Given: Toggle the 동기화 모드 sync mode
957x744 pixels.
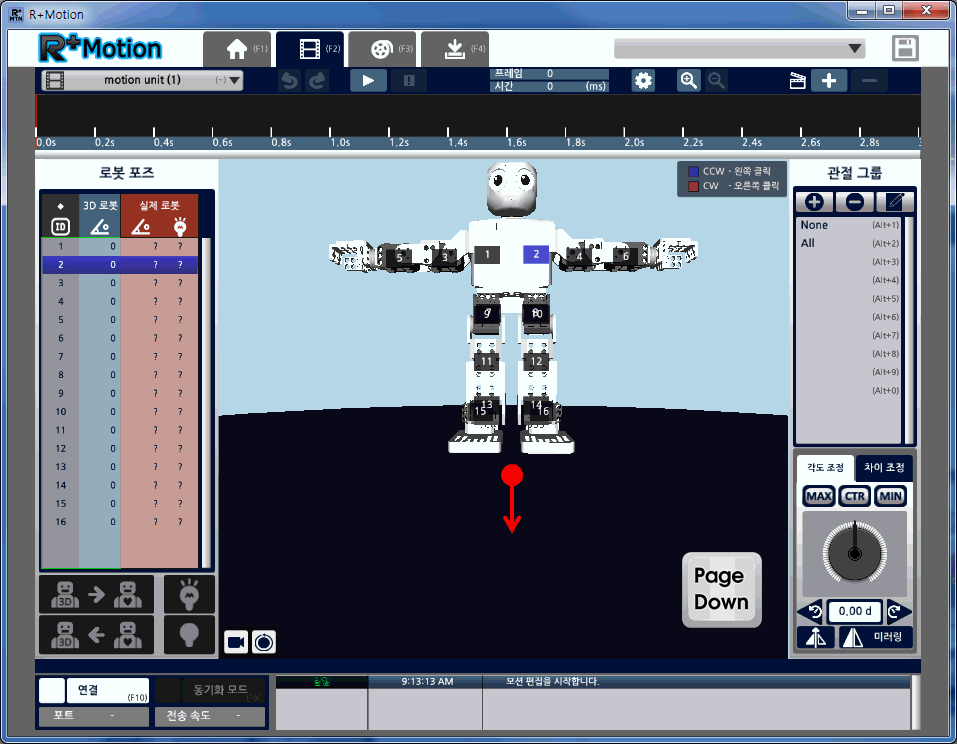Looking at the screenshot, I should tap(212, 690).
